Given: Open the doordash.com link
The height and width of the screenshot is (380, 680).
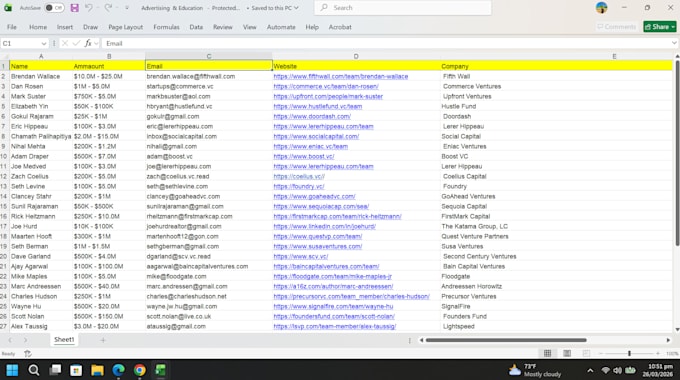Looking at the screenshot, I should (x=312, y=116).
